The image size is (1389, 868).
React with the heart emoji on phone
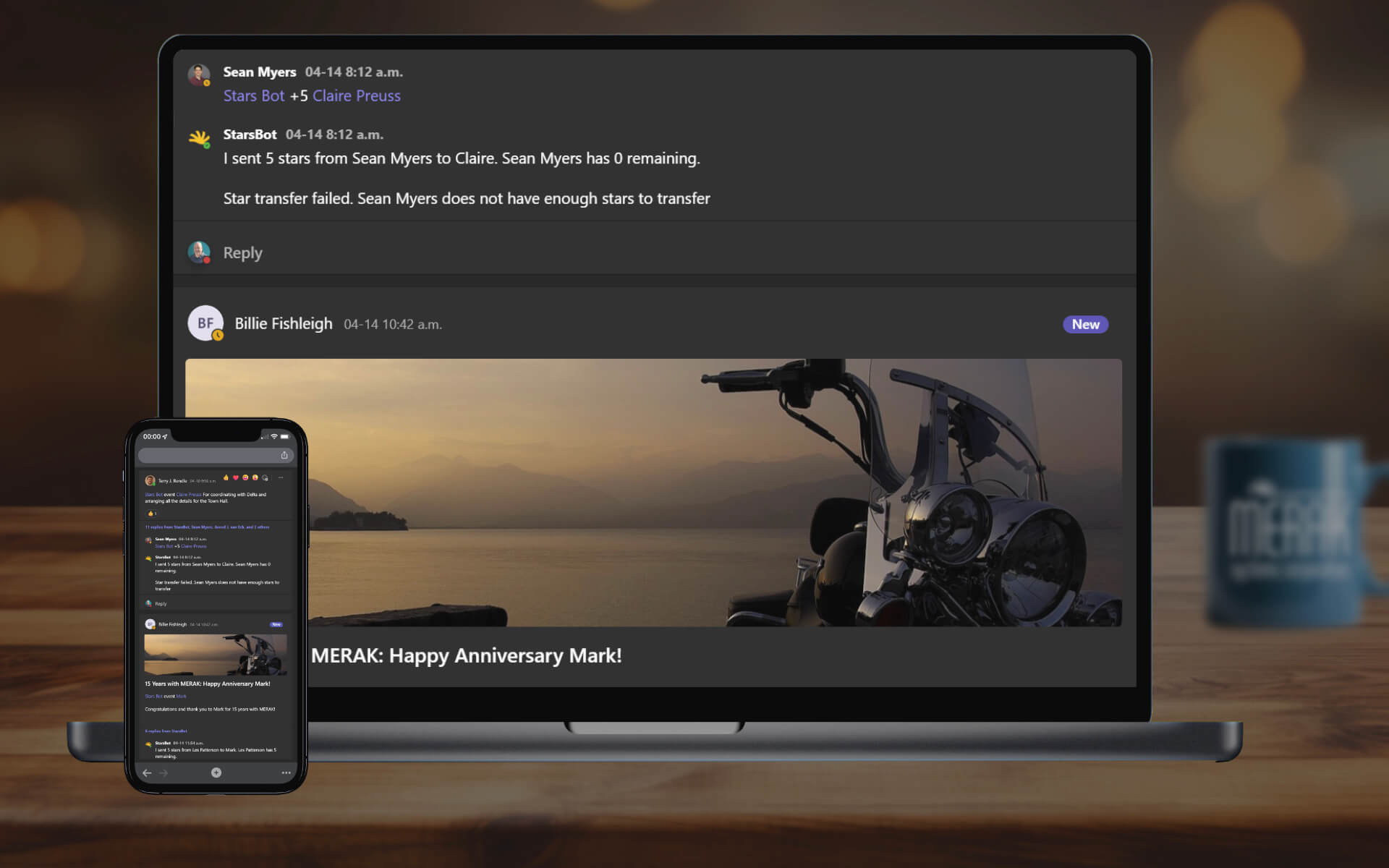(x=236, y=477)
